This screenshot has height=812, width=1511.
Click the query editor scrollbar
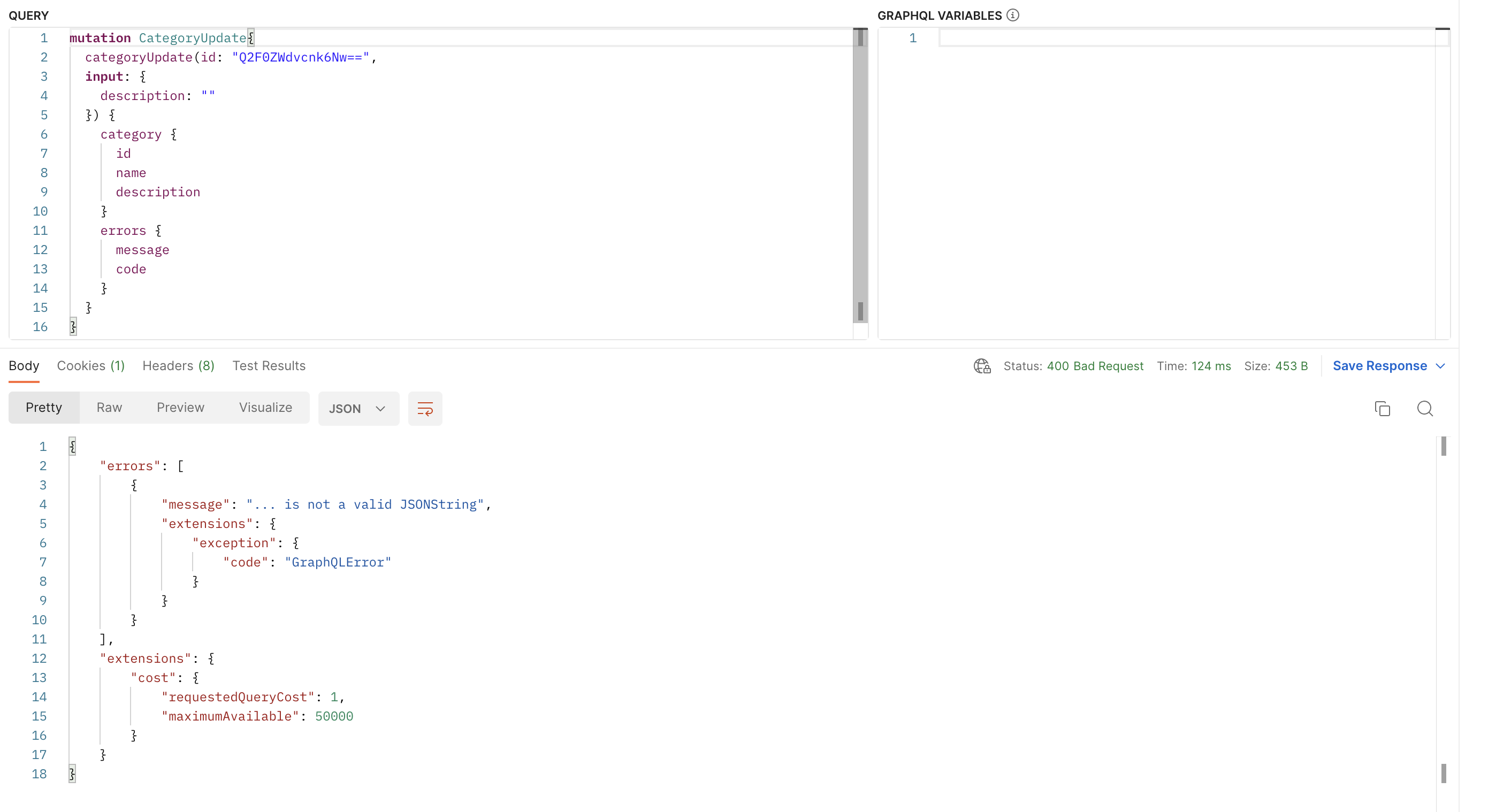coord(859,176)
